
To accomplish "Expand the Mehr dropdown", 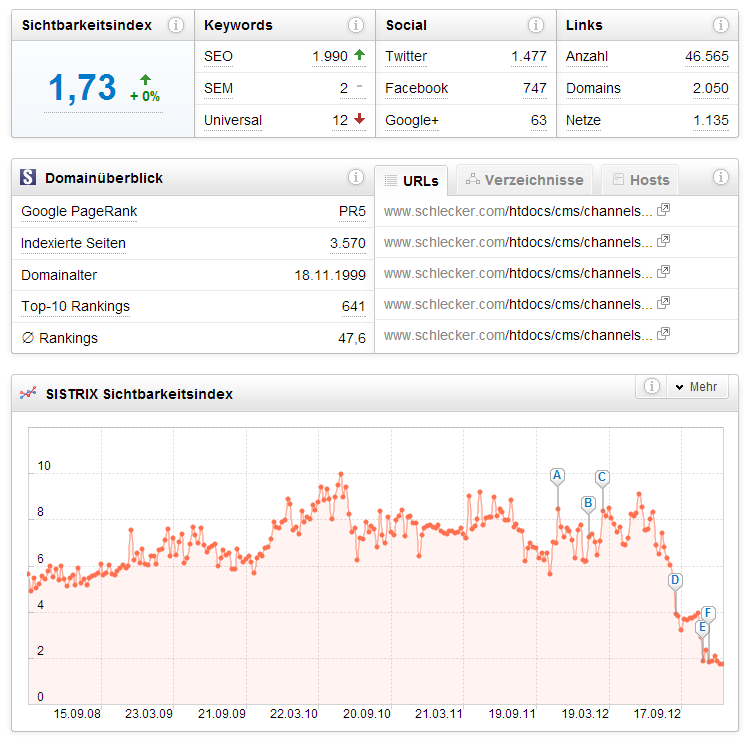I will [696, 387].
